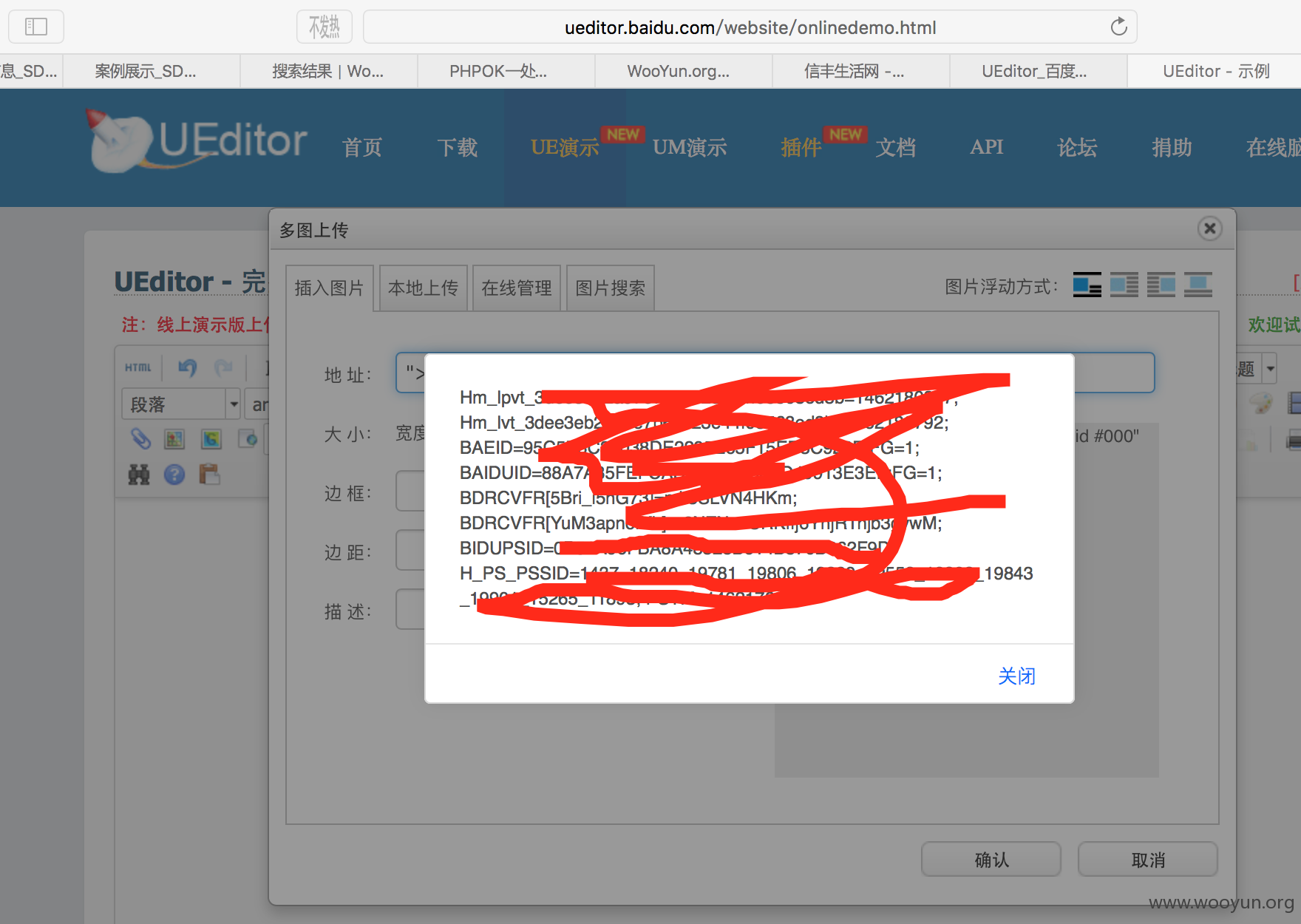Open the font family dropdown beside 段落
1301x924 pixels.
(x=257, y=404)
